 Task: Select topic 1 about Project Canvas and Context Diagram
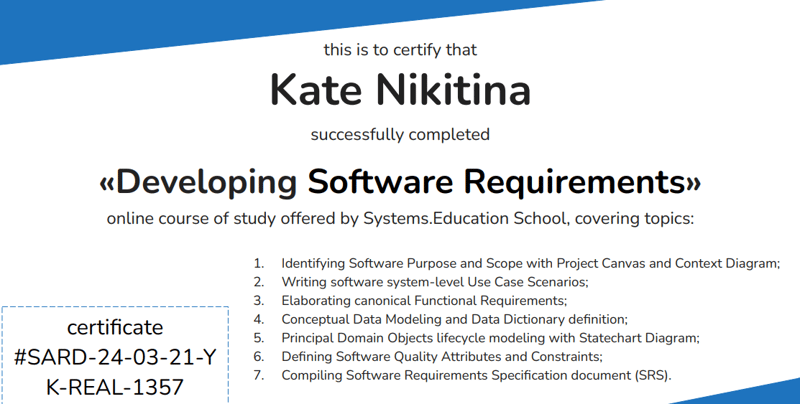529,263
